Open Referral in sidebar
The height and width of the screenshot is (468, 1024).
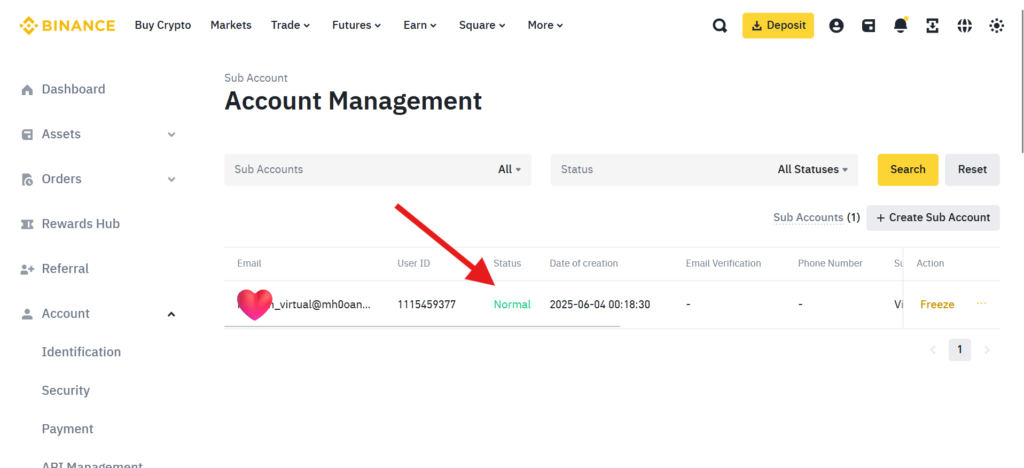[65, 269]
